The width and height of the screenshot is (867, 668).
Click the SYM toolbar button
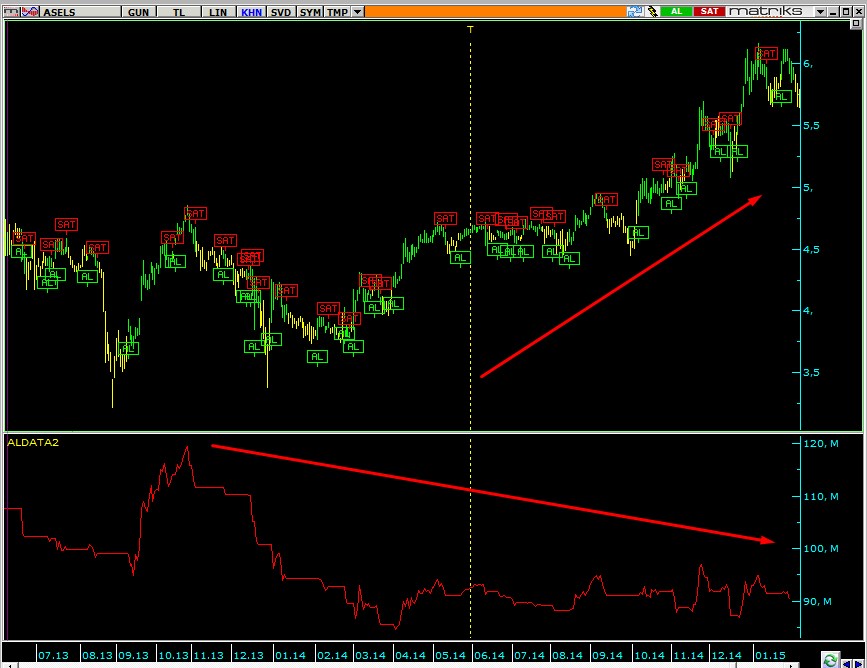310,12
